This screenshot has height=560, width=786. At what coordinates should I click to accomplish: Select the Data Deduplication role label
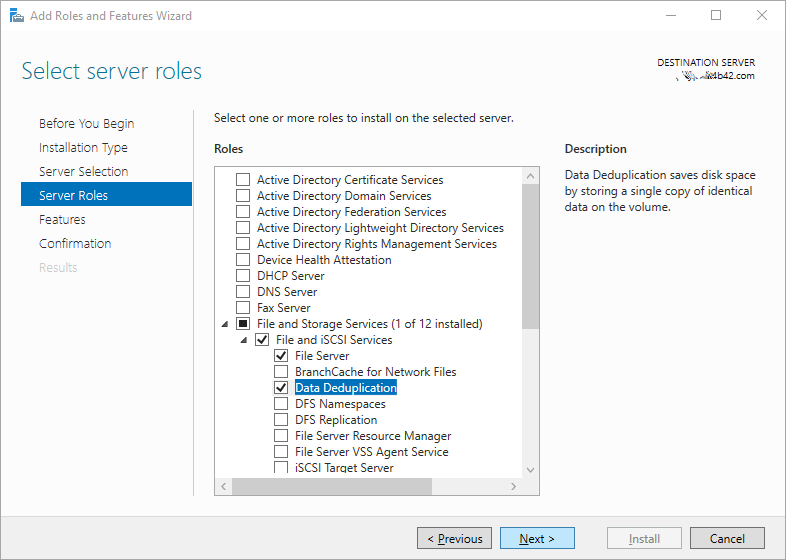[x=346, y=388]
